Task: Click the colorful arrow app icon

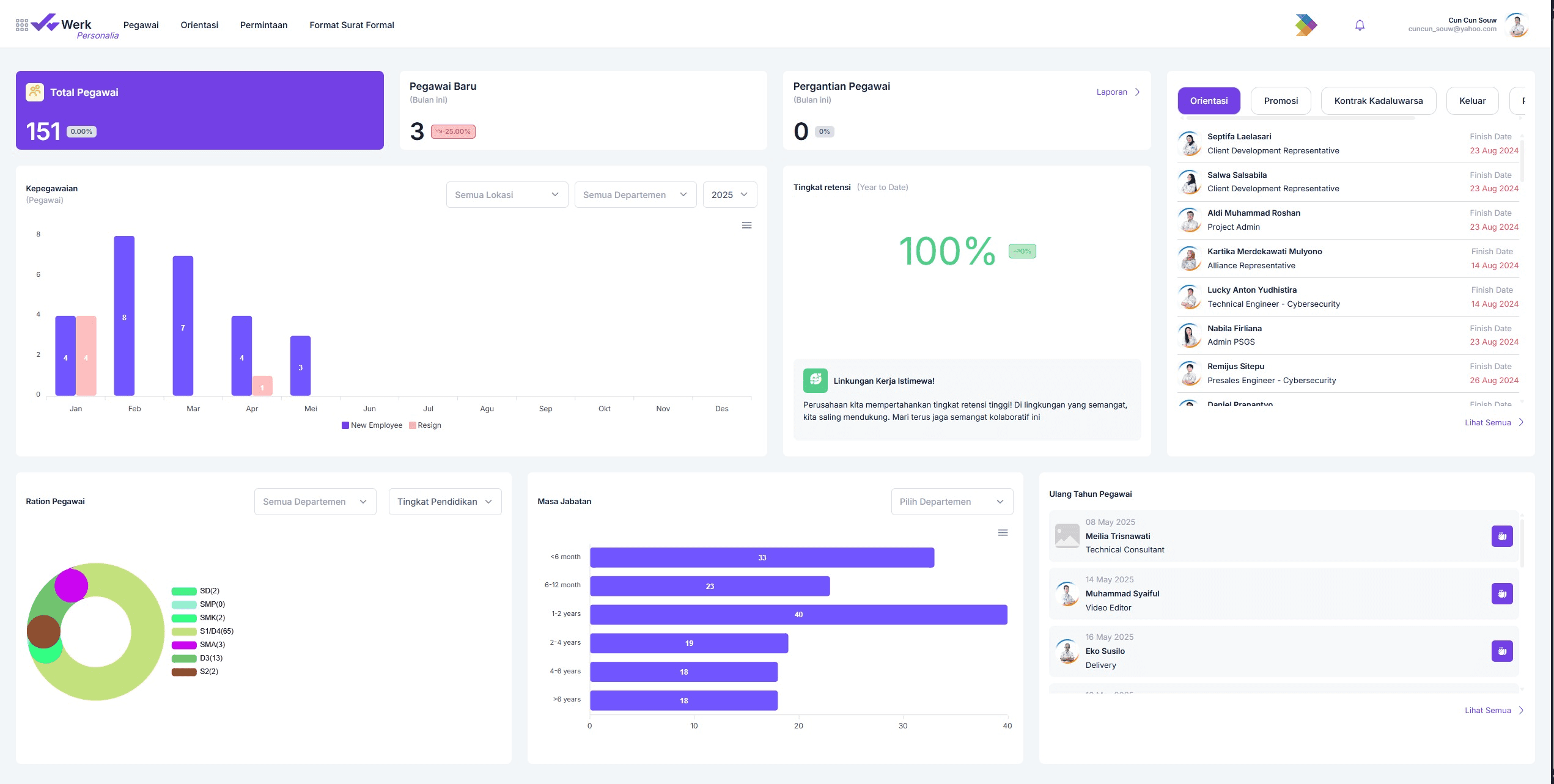Action: [1306, 25]
